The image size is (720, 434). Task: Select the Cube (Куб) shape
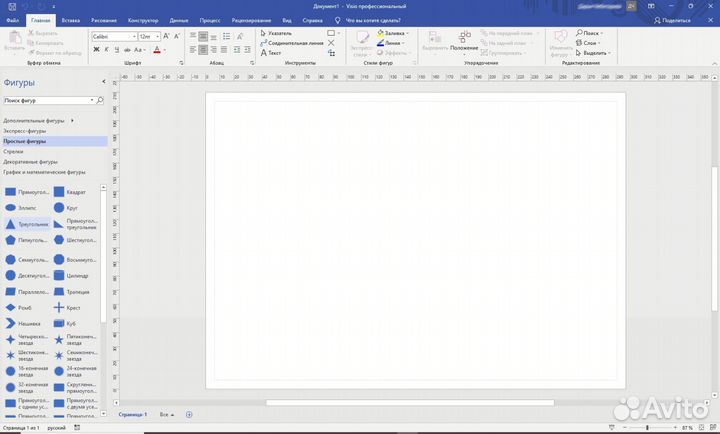(65, 324)
